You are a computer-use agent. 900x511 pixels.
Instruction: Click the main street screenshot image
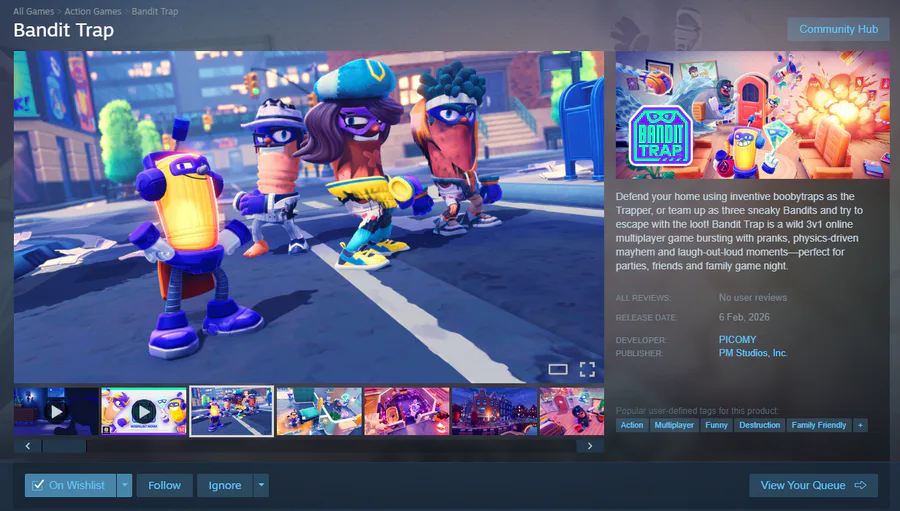309,217
